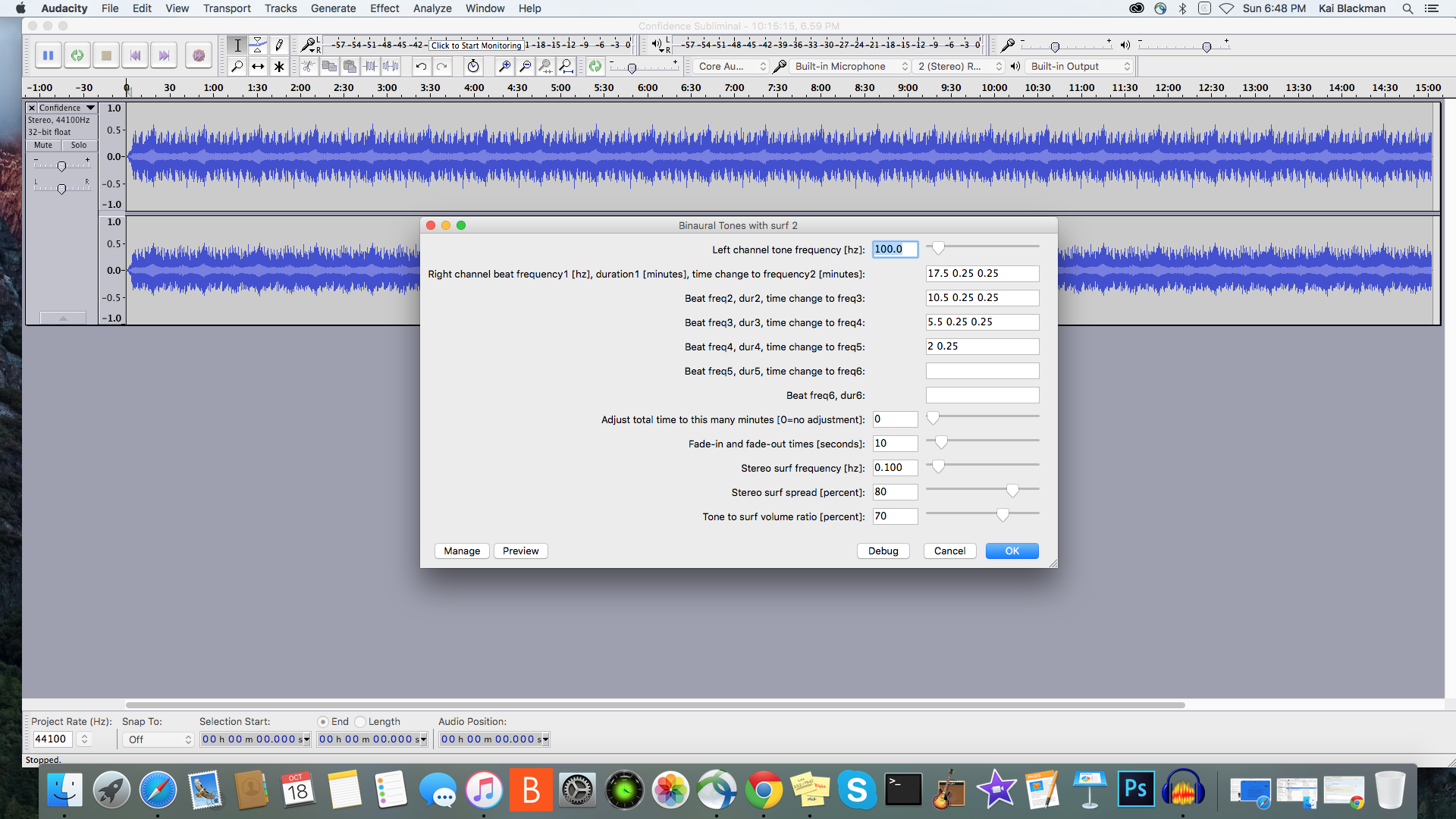Image resolution: width=1456 pixels, height=819 pixels.
Task: Click the recording meter microphone icon
Action: coord(308,45)
